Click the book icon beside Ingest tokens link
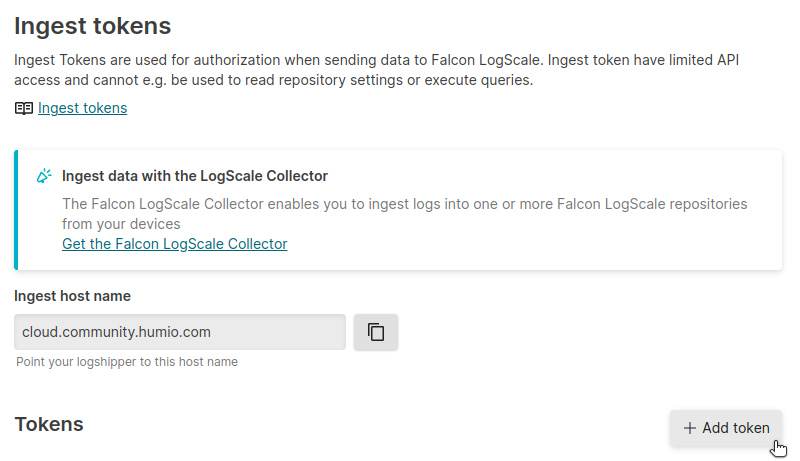This screenshot has height=461, width=800. pyautogui.click(x=23, y=108)
